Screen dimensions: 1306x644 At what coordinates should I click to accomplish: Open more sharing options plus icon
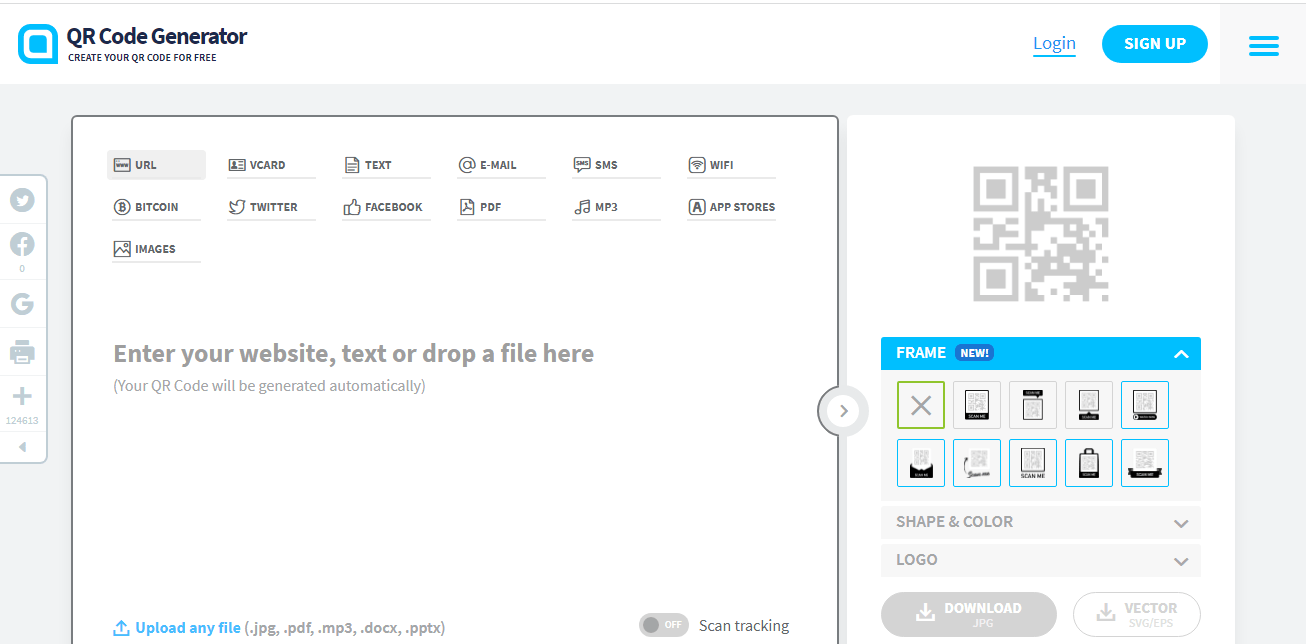[22, 396]
